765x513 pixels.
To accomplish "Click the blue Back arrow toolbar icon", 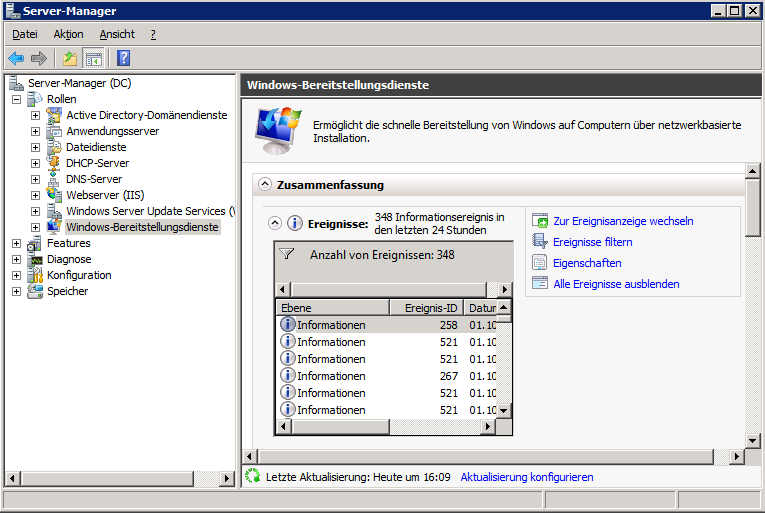I will [x=16, y=59].
